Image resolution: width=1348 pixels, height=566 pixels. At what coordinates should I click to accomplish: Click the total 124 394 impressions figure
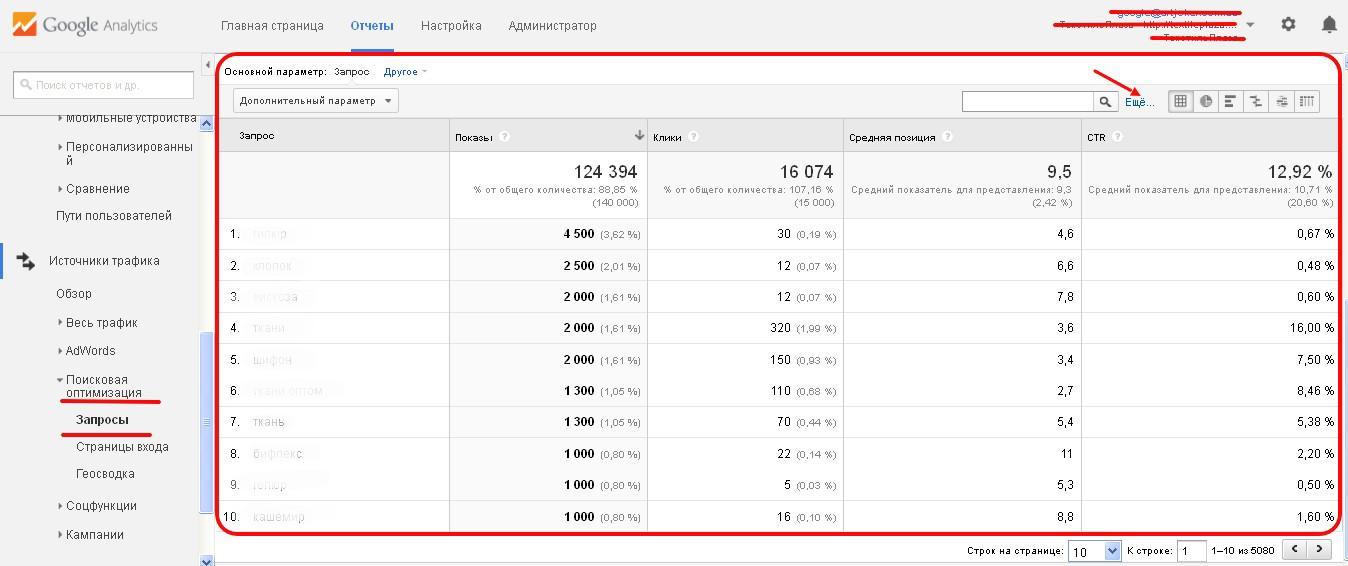pyautogui.click(x=605, y=172)
